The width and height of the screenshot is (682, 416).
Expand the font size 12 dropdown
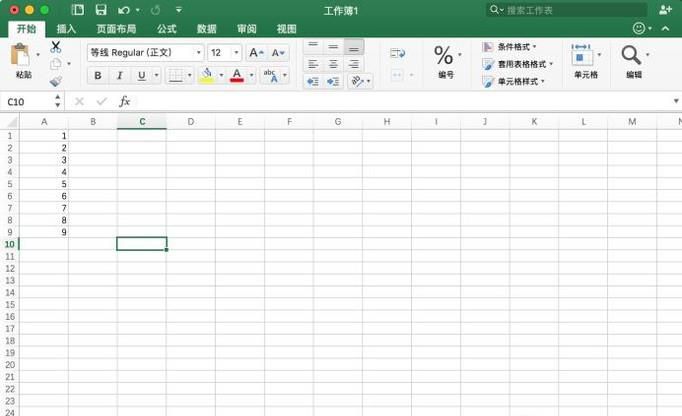[237, 52]
